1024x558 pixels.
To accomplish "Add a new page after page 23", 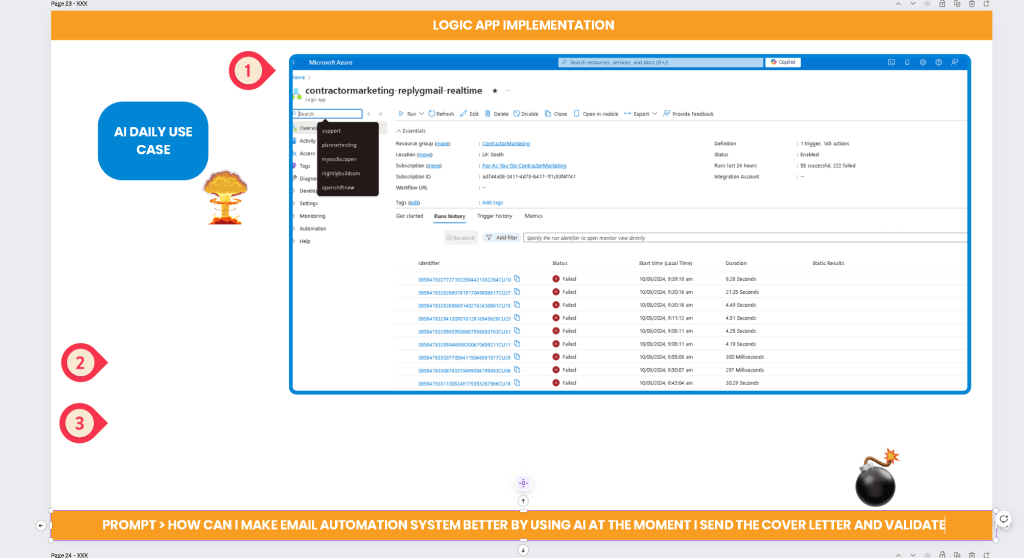I will coord(987,4).
